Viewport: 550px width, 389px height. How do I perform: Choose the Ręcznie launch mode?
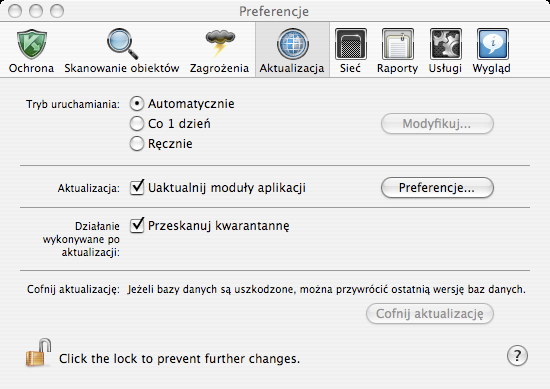[x=137, y=144]
